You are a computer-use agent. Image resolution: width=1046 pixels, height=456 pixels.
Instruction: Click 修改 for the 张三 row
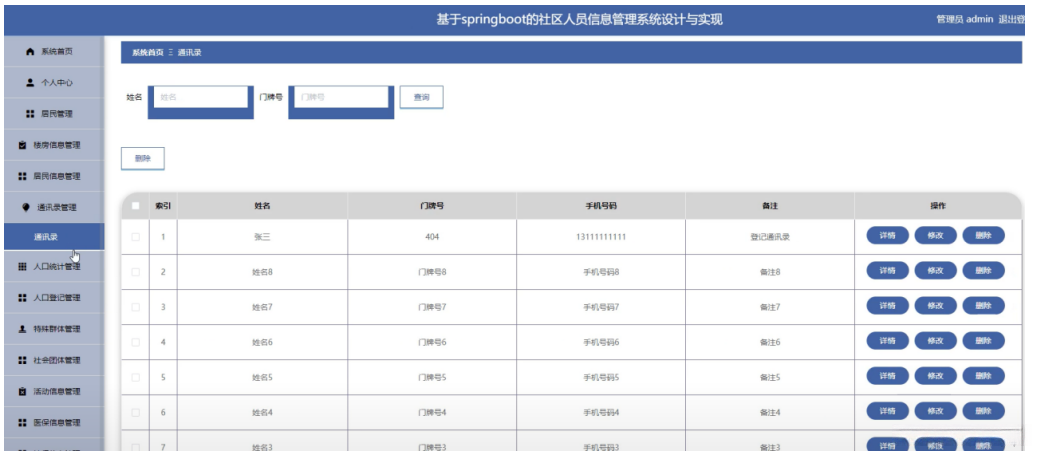pos(935,235)
